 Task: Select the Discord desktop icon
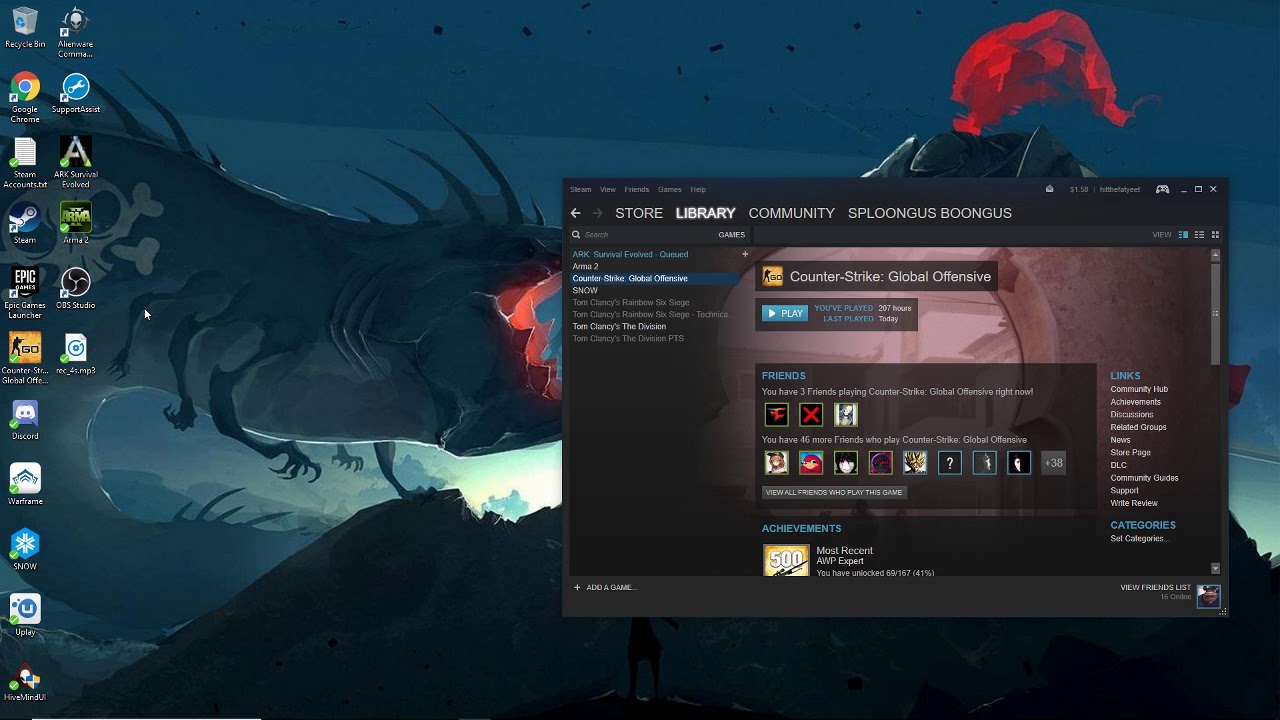(25, 420)
